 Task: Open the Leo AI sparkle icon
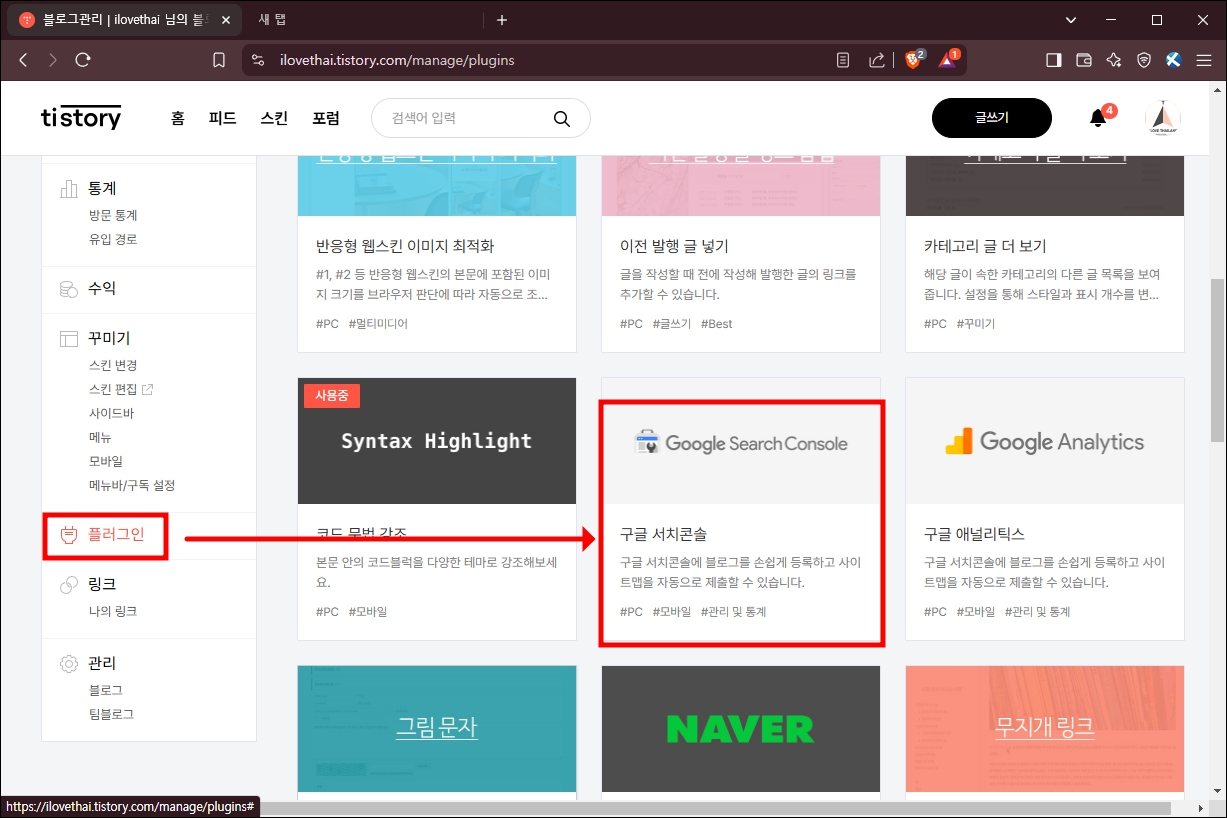pos(1114,60)
